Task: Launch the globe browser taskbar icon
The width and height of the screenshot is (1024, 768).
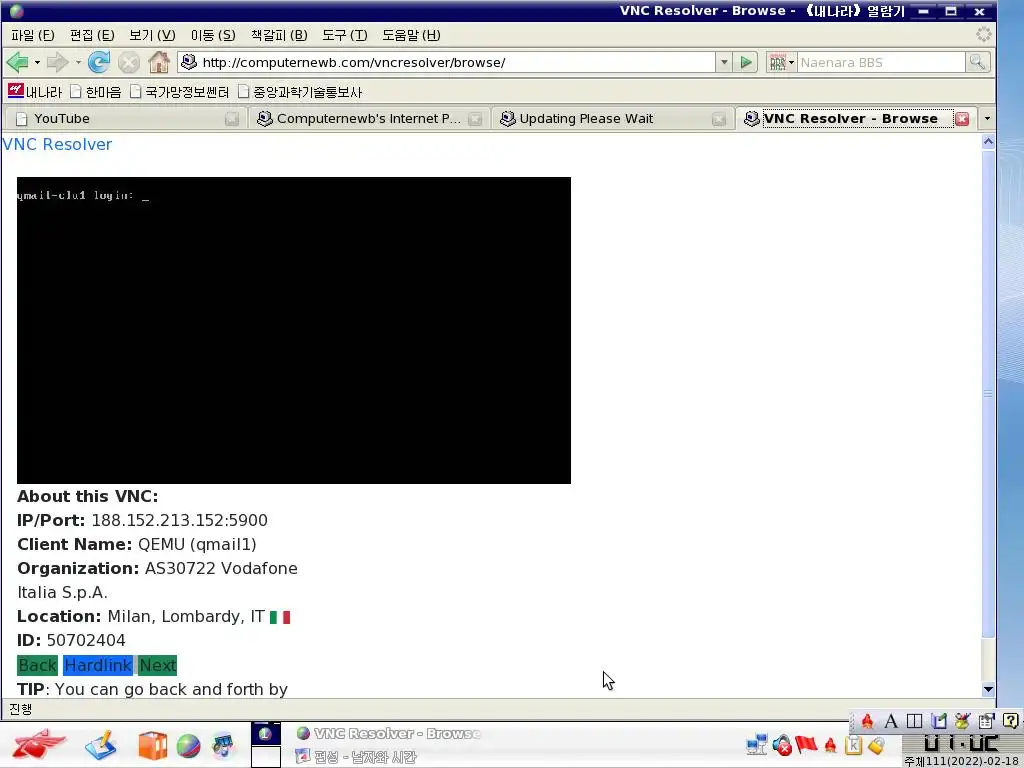Action: [189, 746]
